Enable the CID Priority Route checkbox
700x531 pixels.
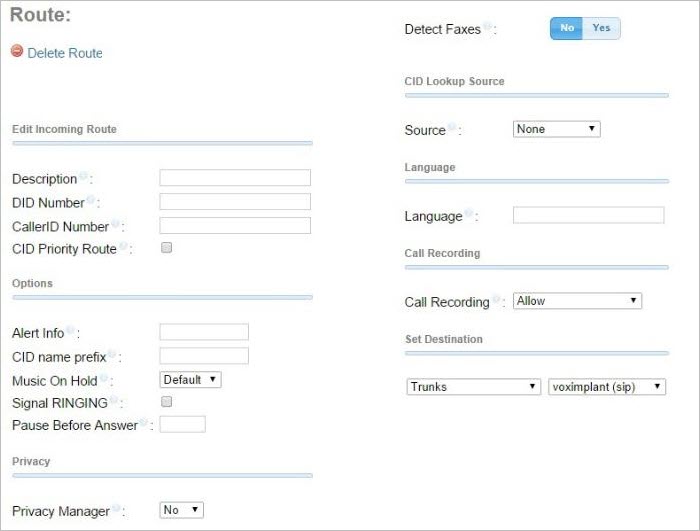(x=167, y=248)
